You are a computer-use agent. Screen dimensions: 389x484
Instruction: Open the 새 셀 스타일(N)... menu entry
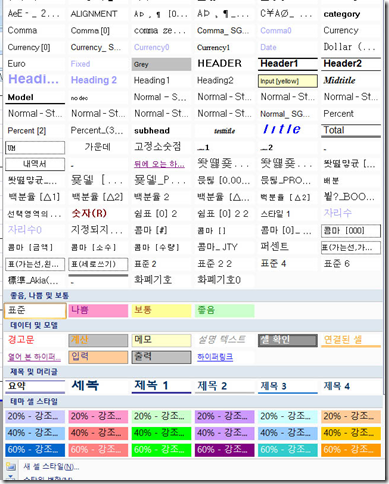point(51,467)
